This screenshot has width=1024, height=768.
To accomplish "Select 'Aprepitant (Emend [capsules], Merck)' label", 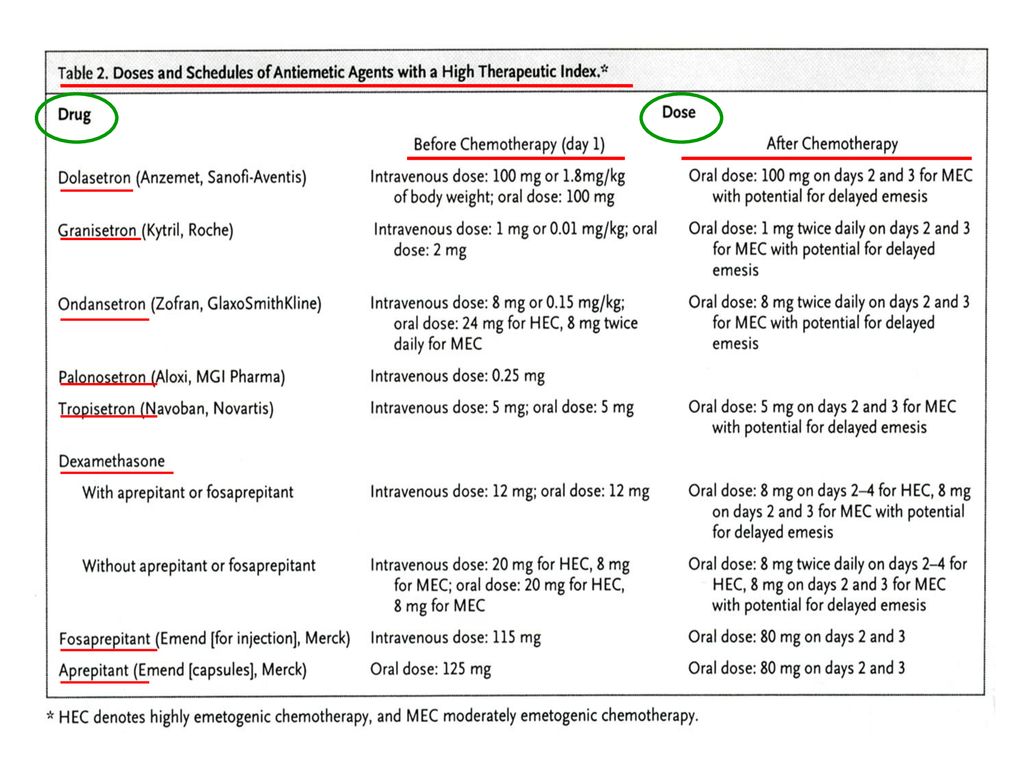I will point(182,670).
